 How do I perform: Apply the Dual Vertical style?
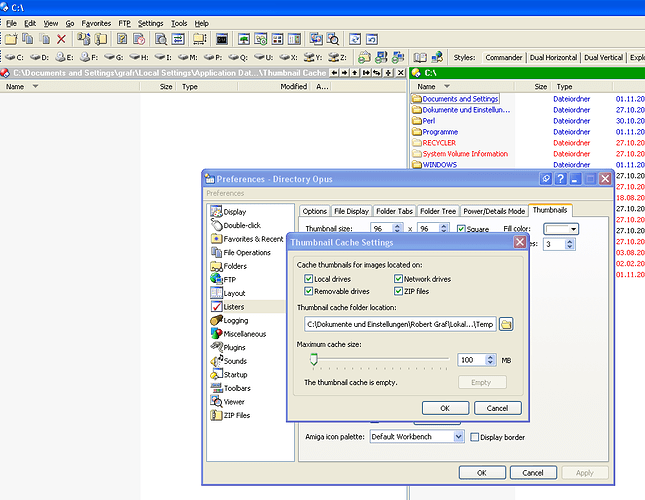click(603, 58)
